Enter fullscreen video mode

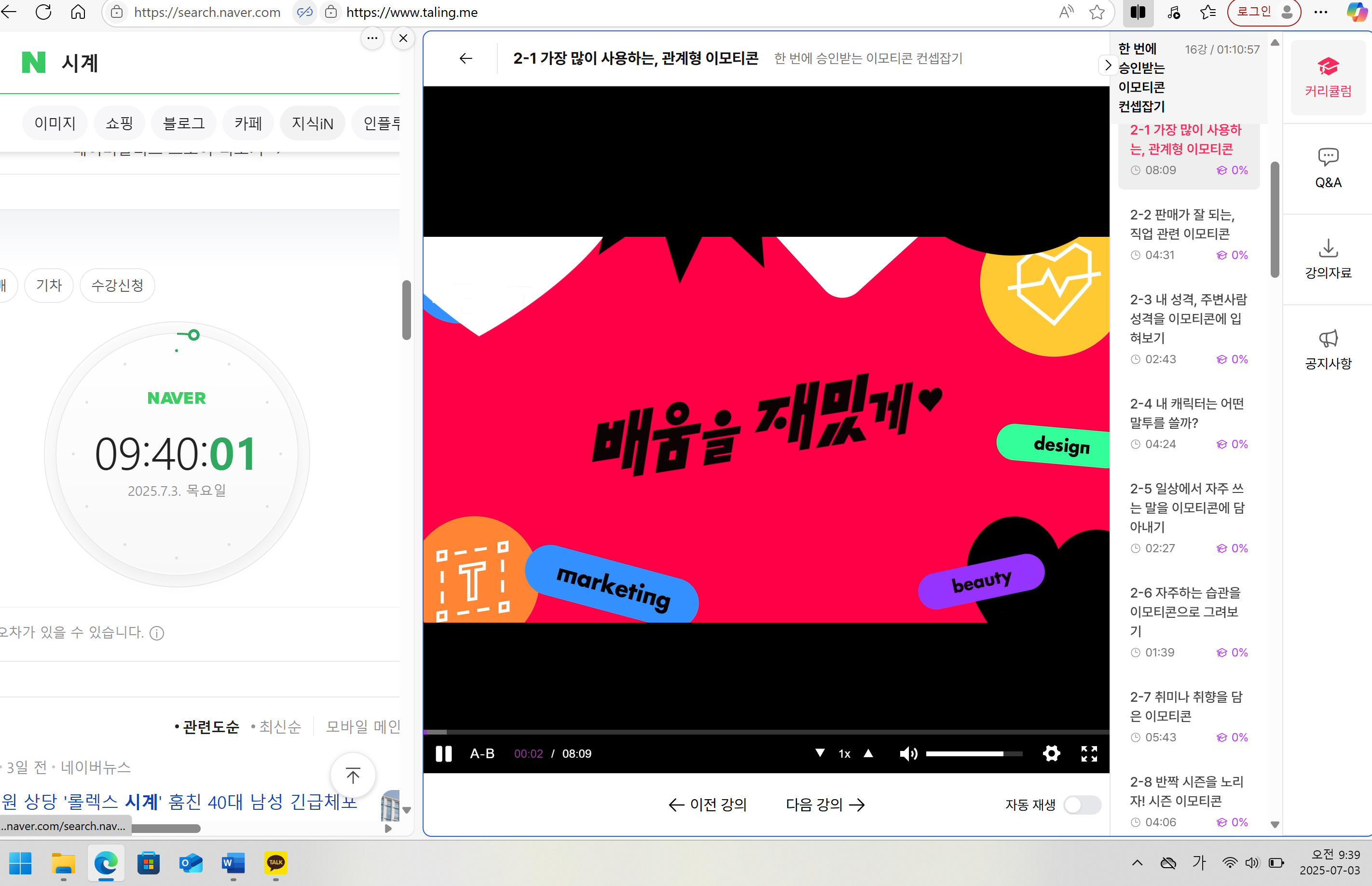point(1089,754)
